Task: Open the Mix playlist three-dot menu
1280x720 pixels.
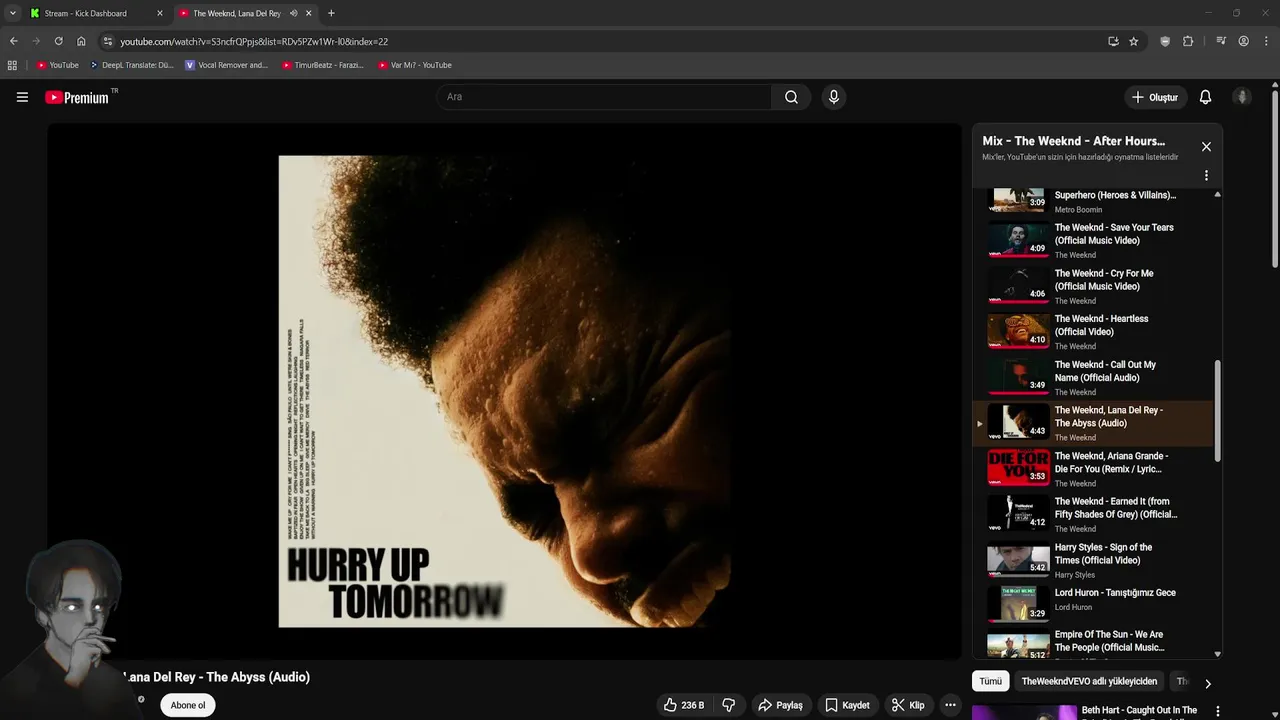Action: click(1206, 175)
